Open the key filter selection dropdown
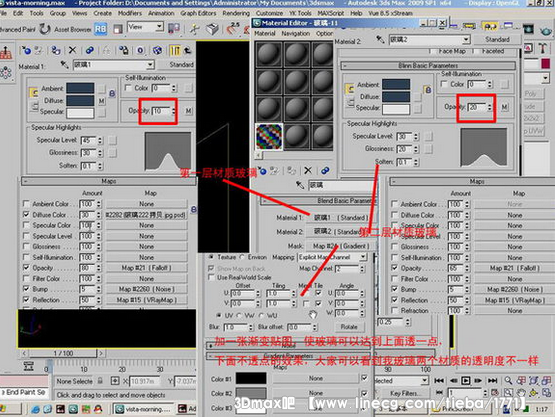The height and width of the screenshot is (420, 555). pos(424,381)
